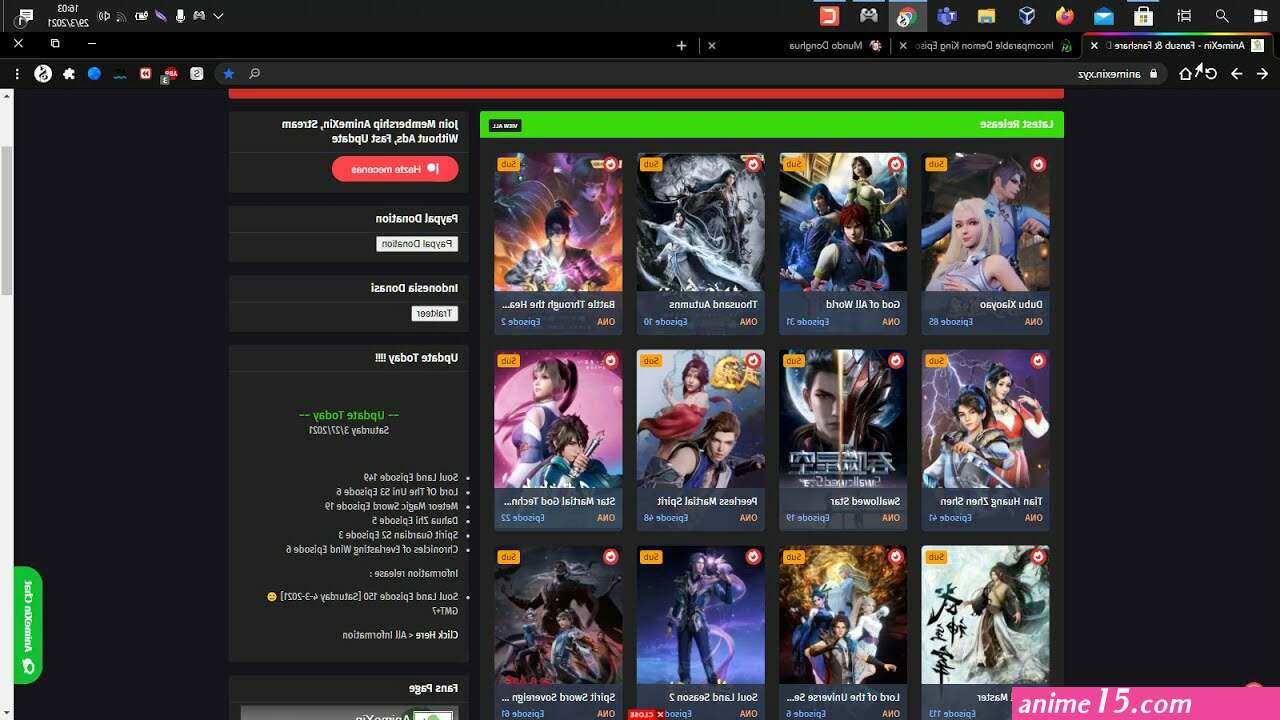Open the Soul Land Season 2 poster
Screen dimensions: 1280x720
[x=700, y=615]
